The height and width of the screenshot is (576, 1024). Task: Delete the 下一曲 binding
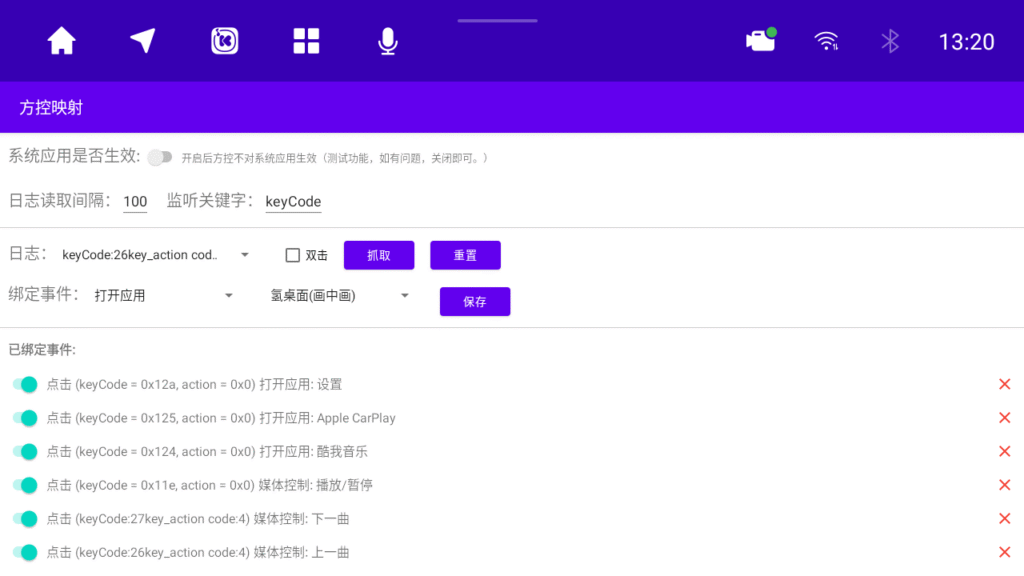coord(1004,519)
